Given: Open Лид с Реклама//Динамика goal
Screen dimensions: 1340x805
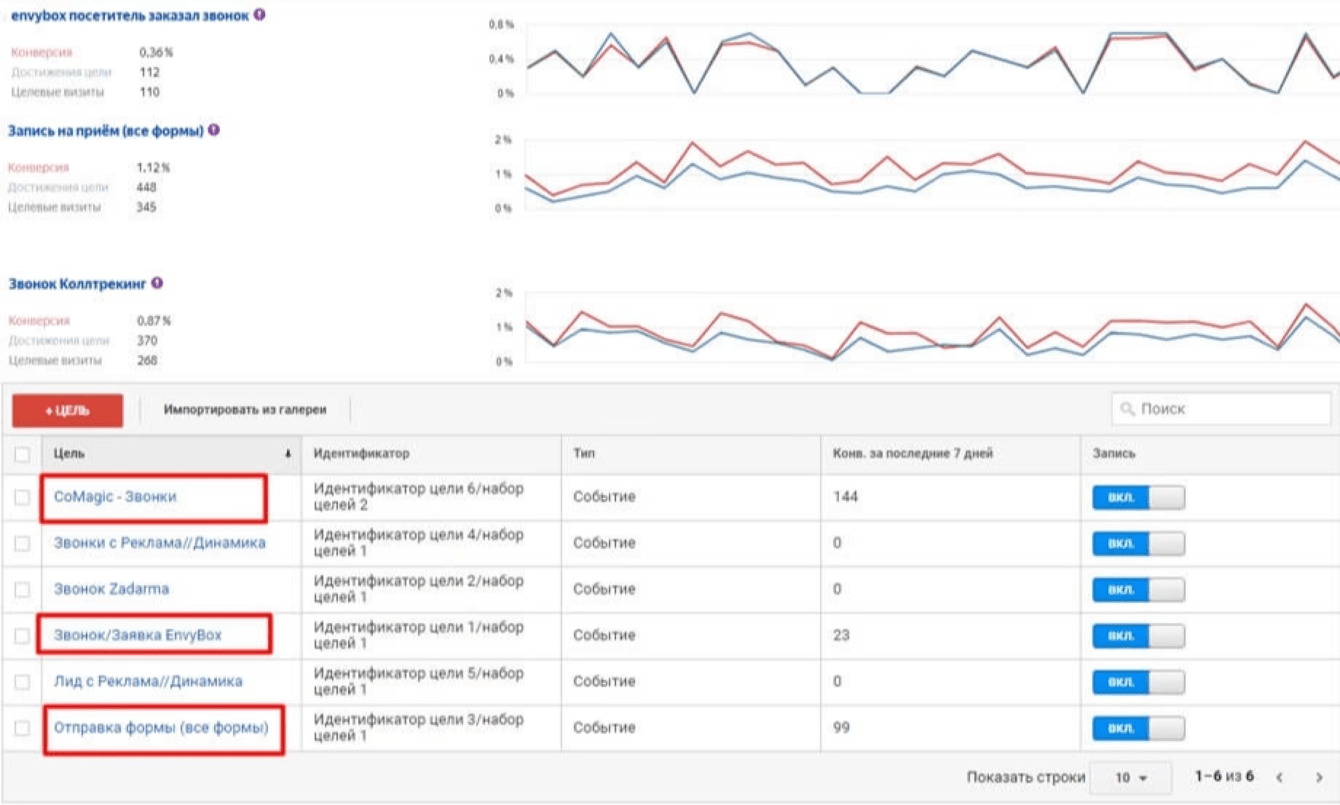Looking at the screenshot, I should pyautogui.click(x=148, y=681).
